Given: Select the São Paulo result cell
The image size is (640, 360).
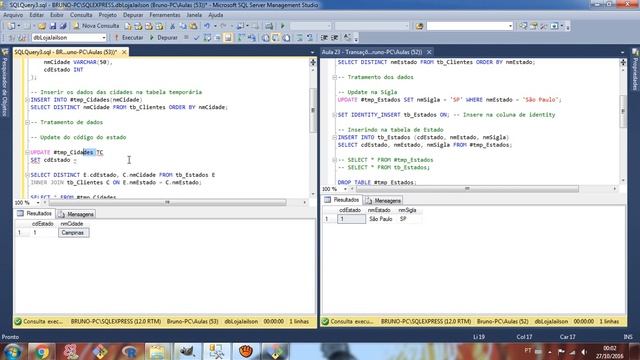Looking at the screenshot, I should click(x=381, y=219).
